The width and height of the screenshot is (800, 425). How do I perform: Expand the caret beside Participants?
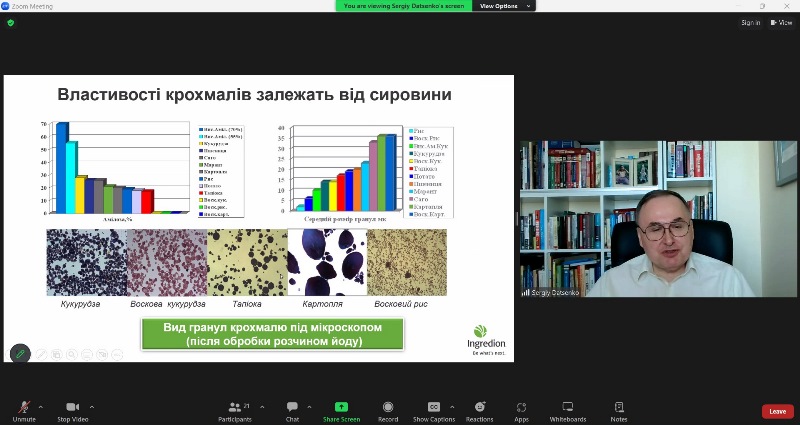(x=262, y=407)
